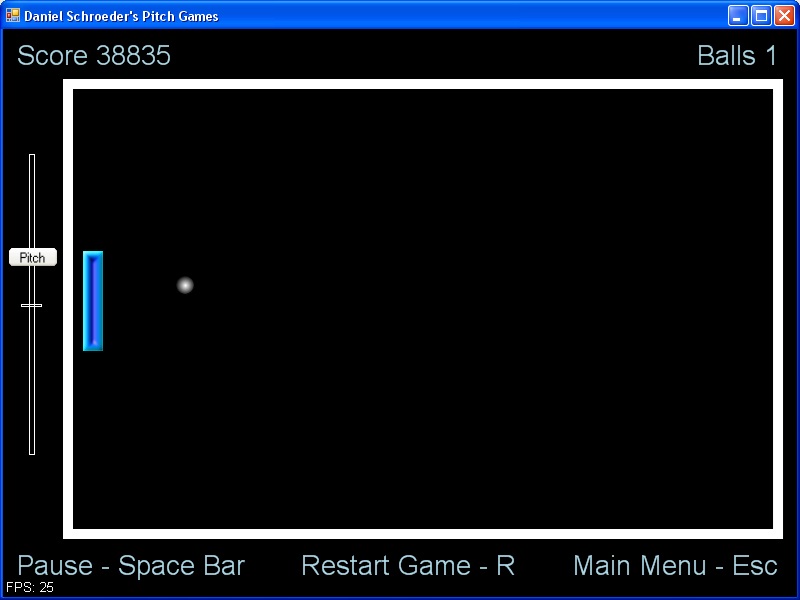The width and height of the screenshot is (800, 600).
Task: Minimize the Pitch Games window
Action: click(737, 16)
